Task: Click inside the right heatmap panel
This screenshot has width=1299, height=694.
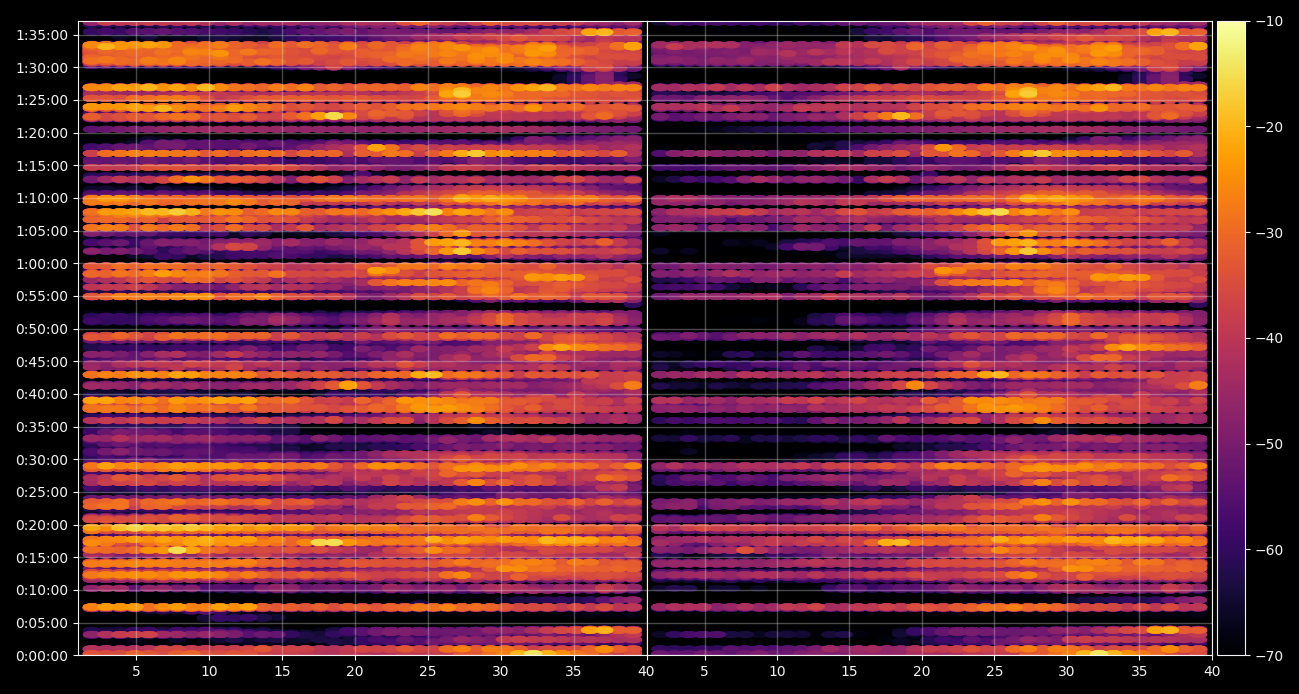Action: pyautogui.click(x=929, y=338)
